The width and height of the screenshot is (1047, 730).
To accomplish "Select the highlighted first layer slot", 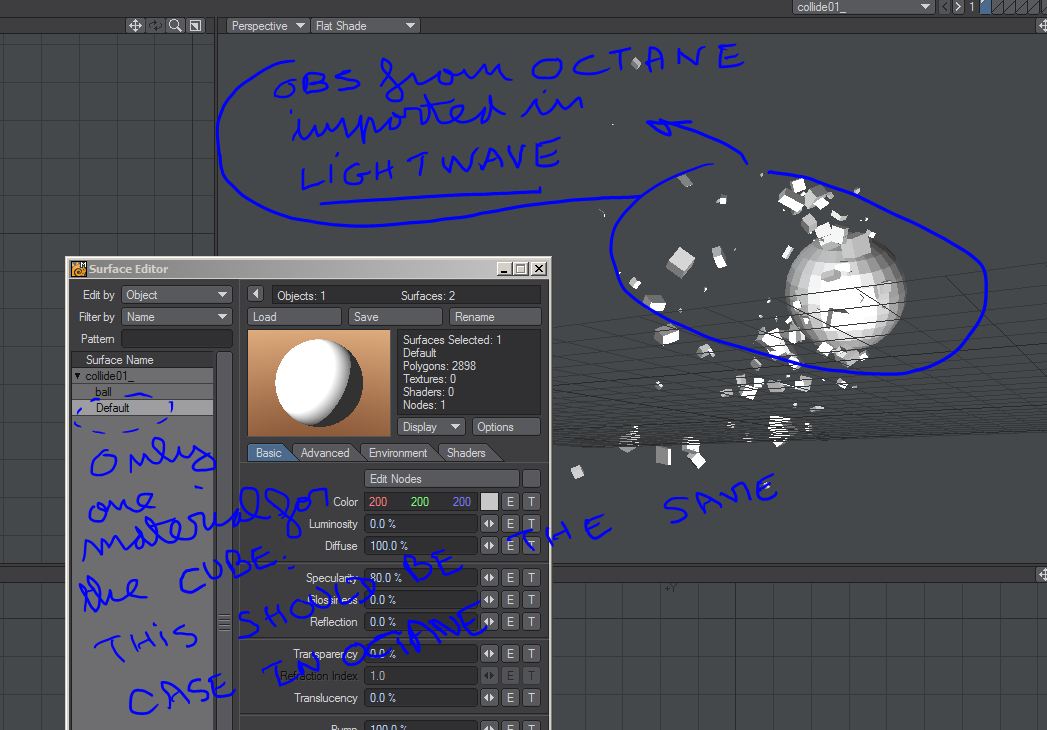I will click(x=985, y=7).
